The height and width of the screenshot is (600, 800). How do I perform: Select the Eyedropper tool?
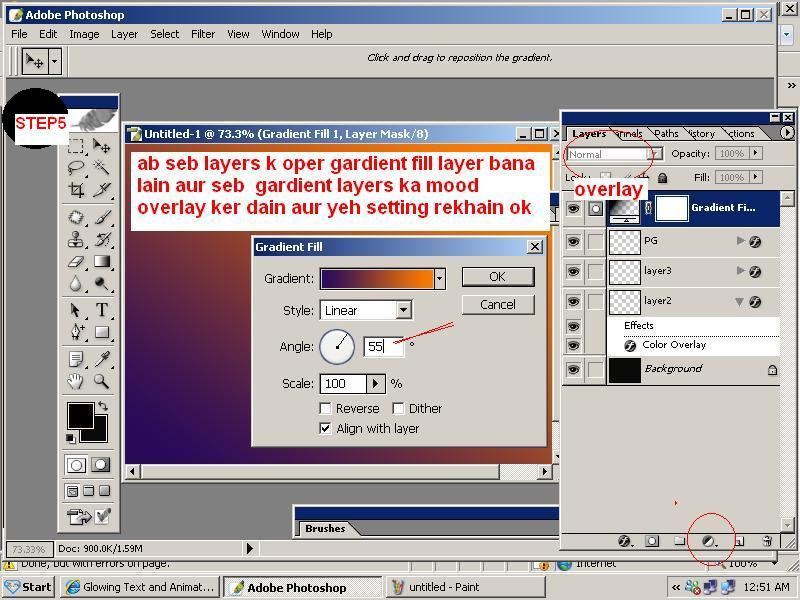pyautogui.click(x=102, y=359)
